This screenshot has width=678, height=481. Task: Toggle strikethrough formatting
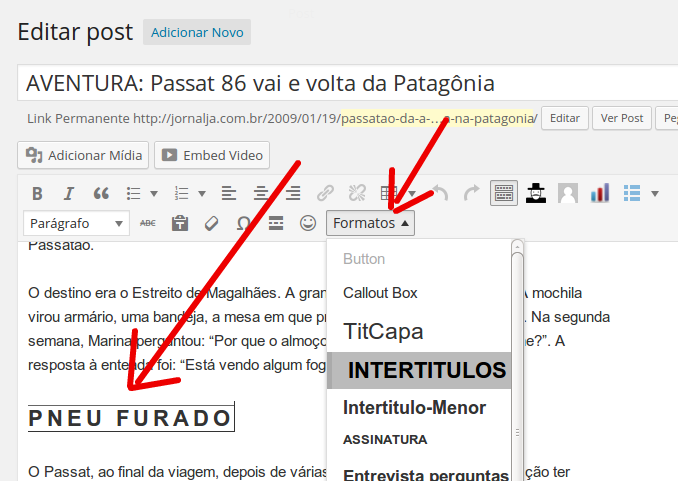pos(148,223)
